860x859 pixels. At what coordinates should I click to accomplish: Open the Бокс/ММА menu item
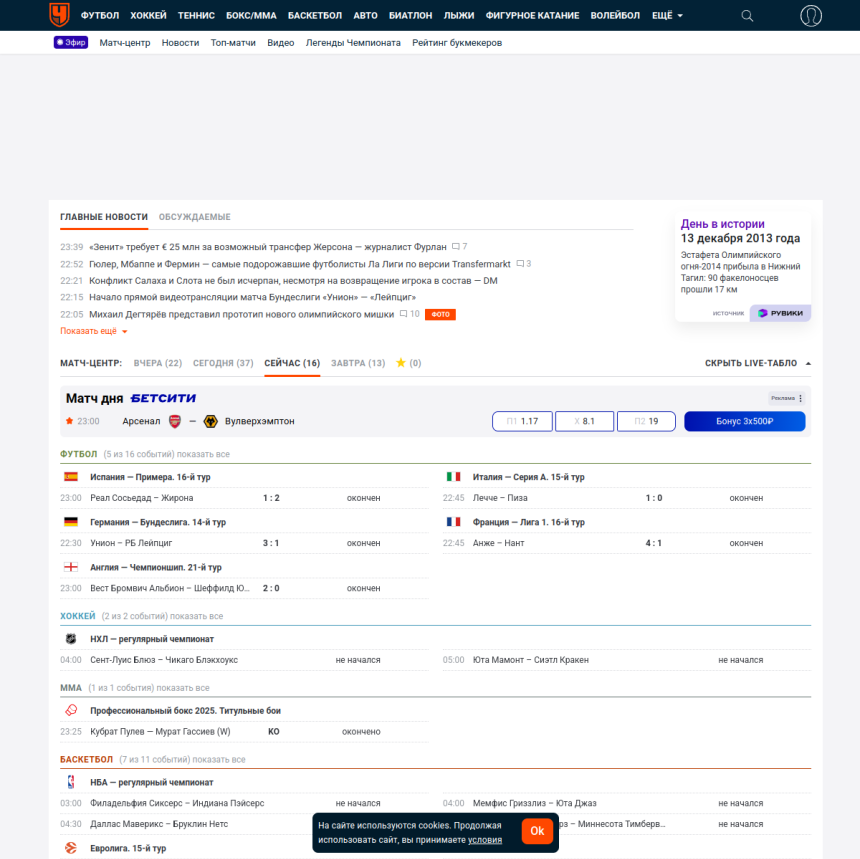[251, 15]
